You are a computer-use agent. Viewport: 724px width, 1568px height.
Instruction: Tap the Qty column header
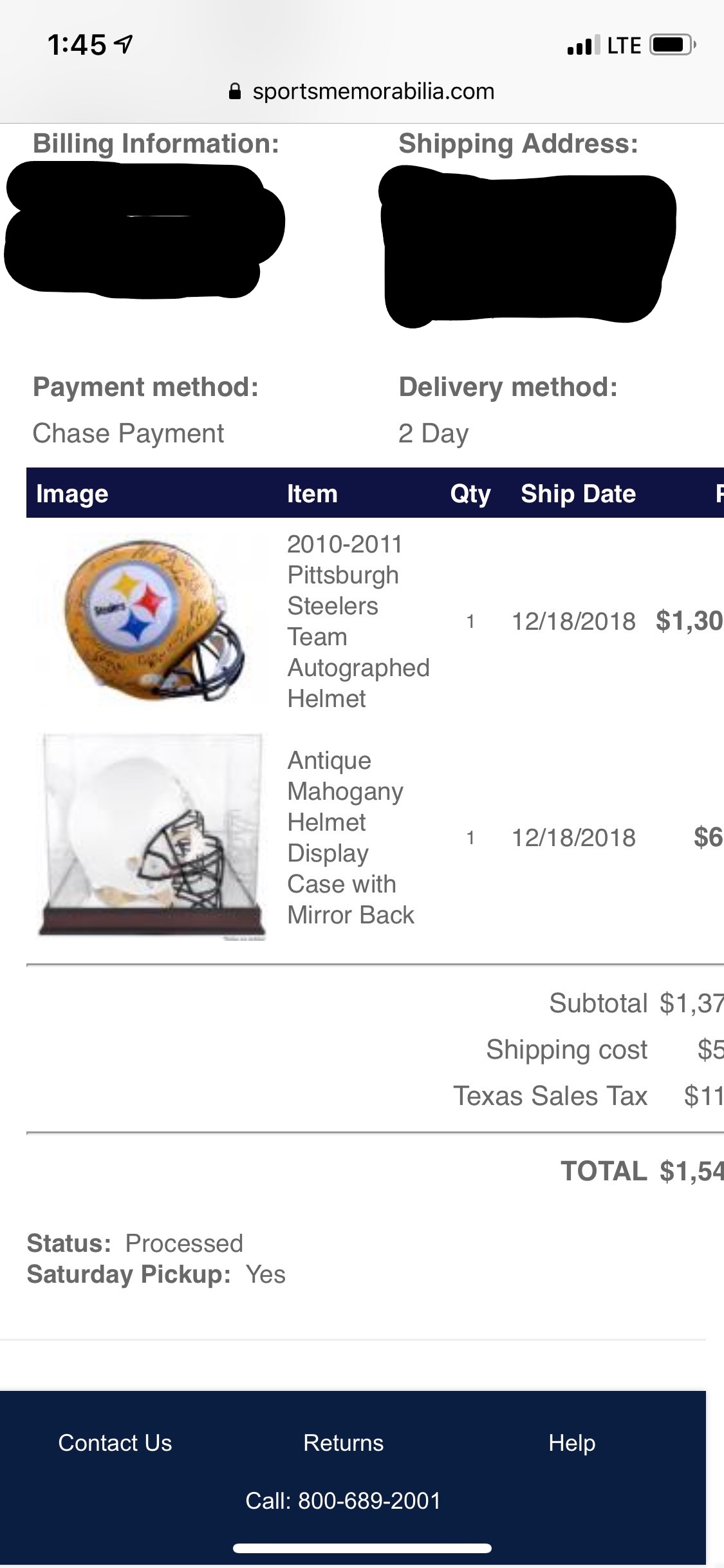[x=470, y=494]
